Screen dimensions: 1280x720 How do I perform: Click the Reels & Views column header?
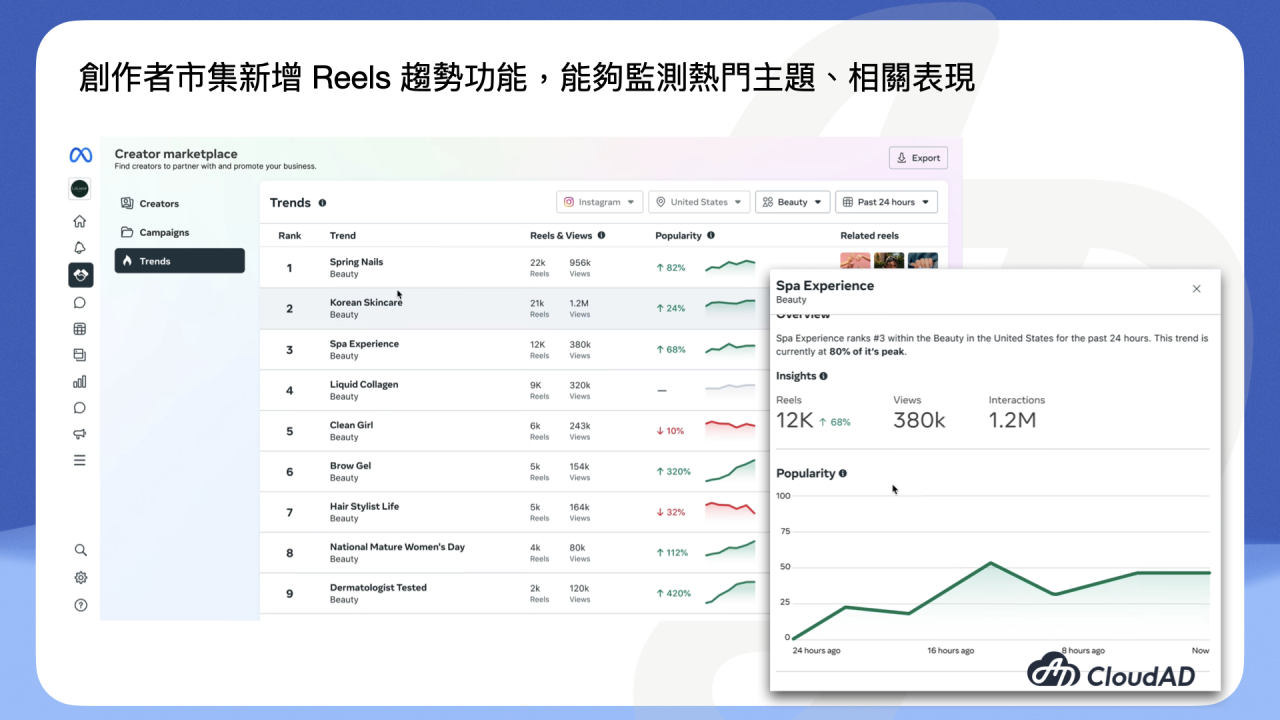tap(561, 236)
